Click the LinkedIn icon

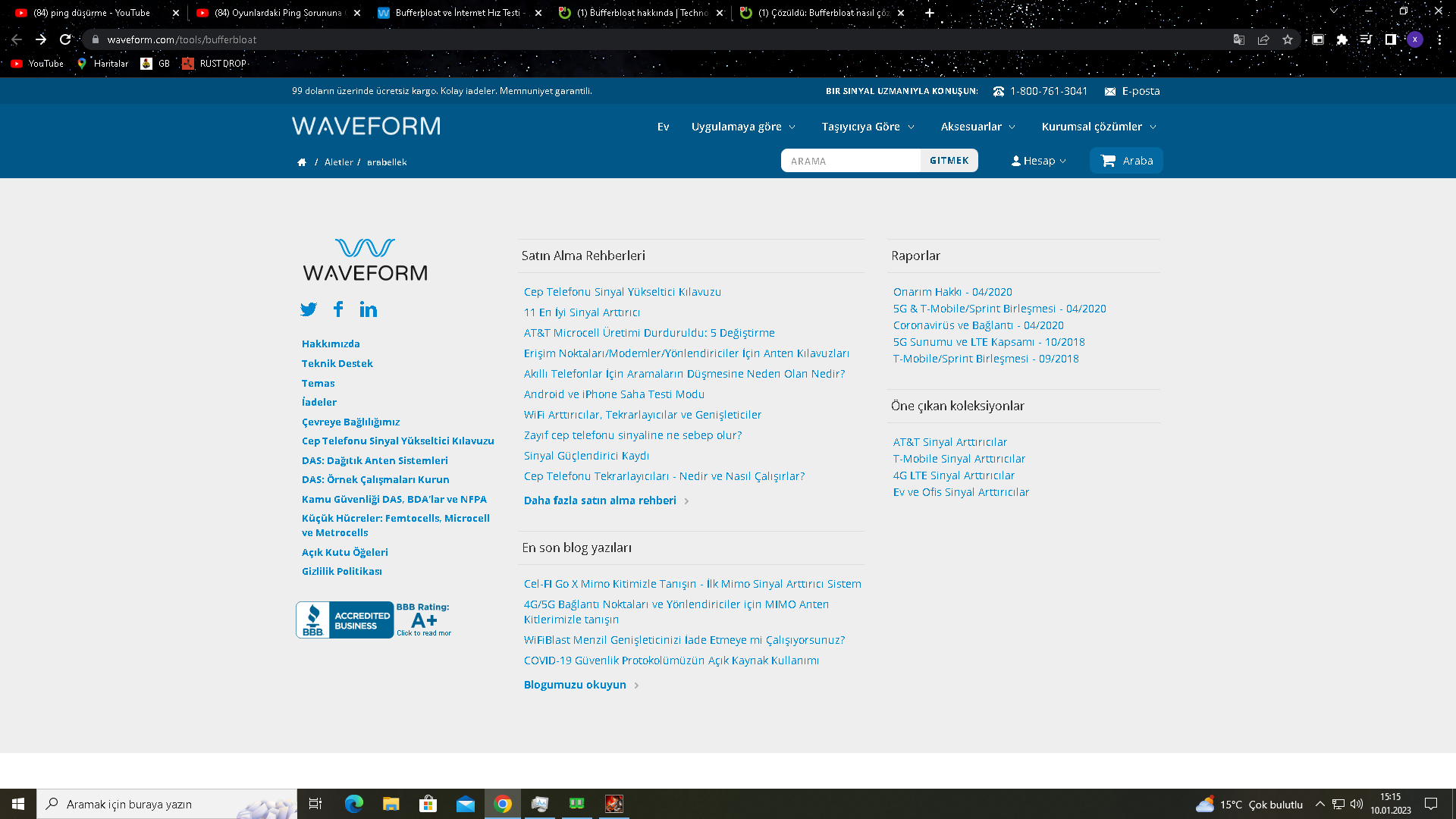(369, 309)
